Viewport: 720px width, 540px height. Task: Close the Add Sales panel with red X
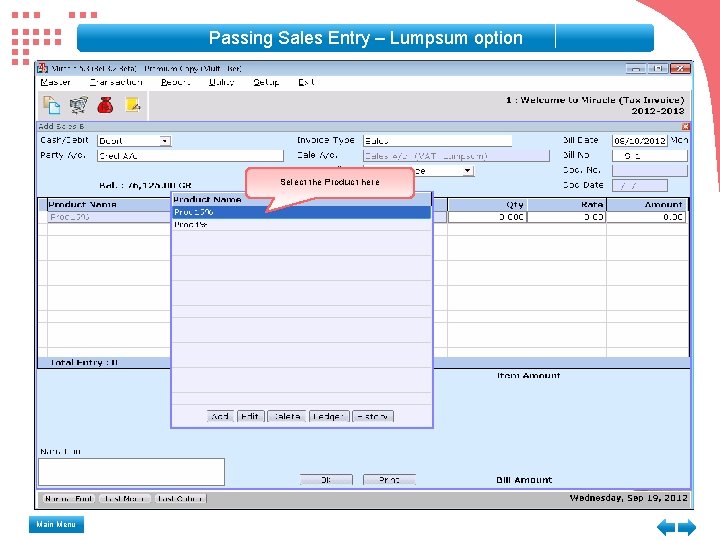click(x=686, y=126)
